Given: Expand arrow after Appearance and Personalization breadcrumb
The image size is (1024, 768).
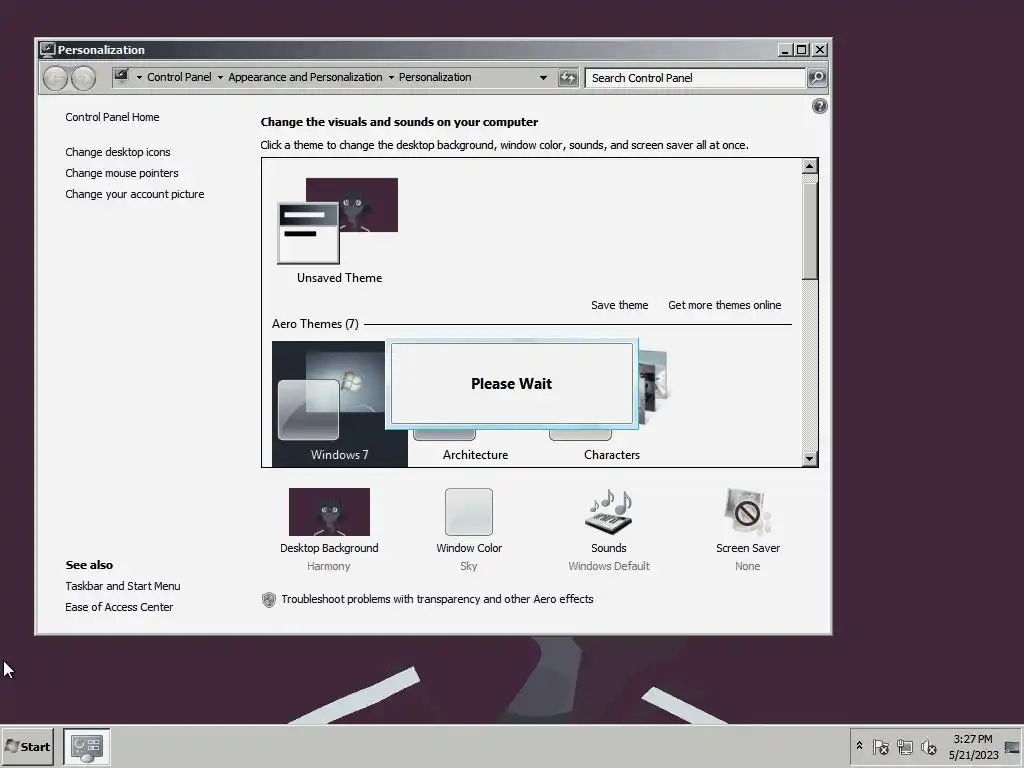Looking at the screenshot, I should click(391, 78).
